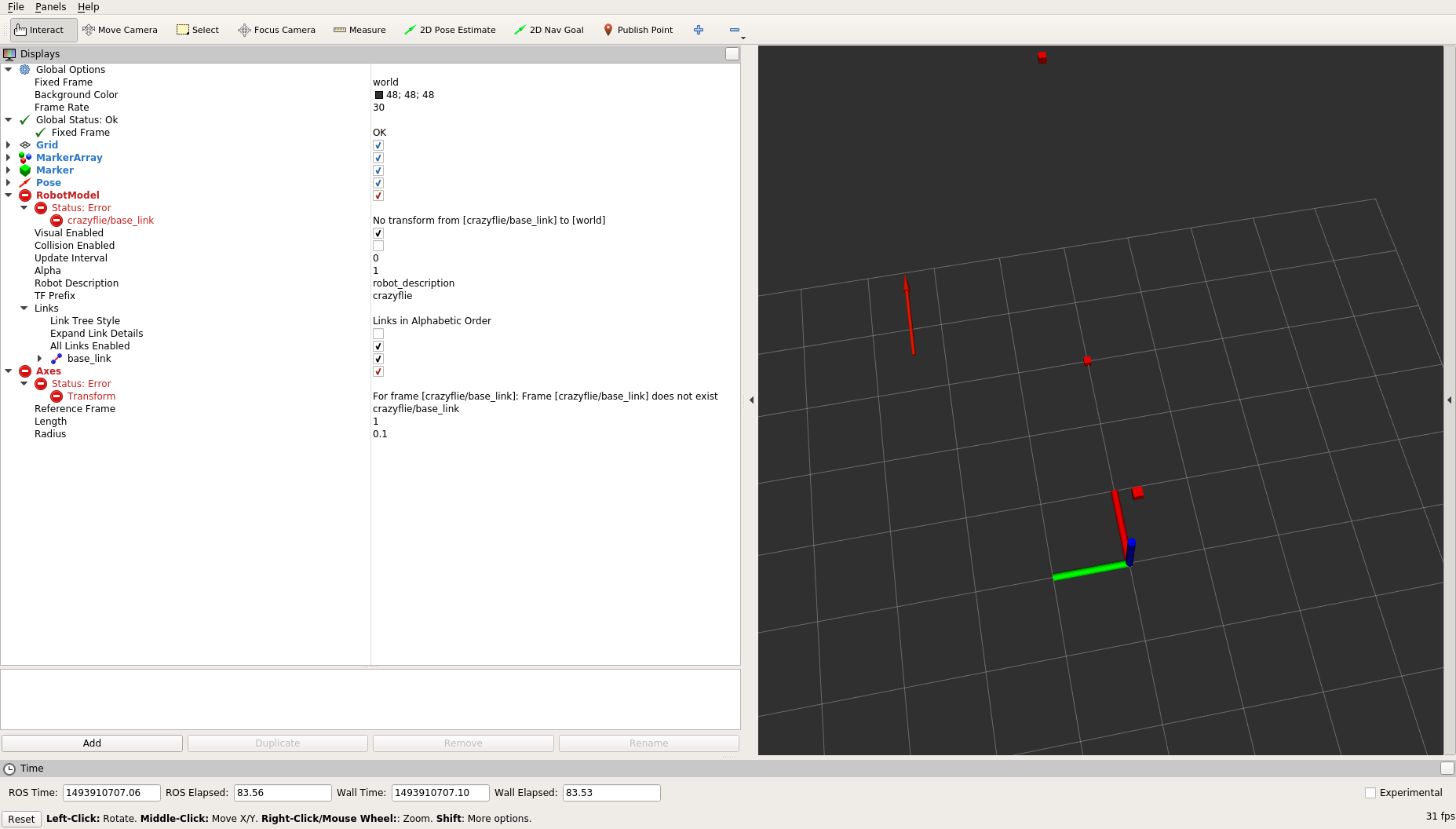The image size is (1456, 829).
Task: Disable the RobotModel display checkbox
Action: 378,195
